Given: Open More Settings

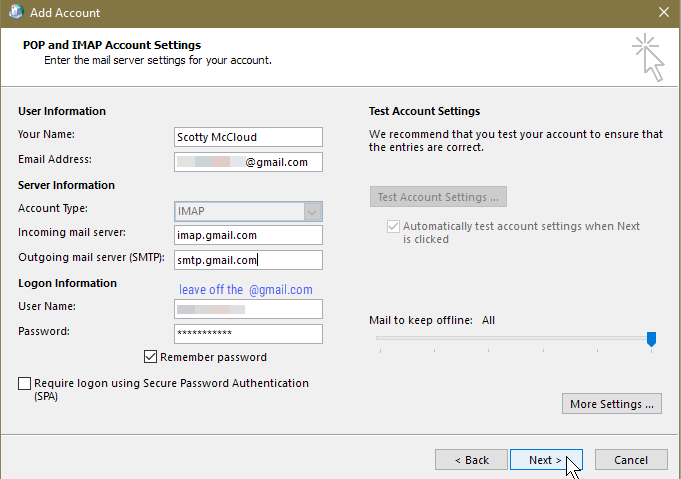Looking at the screenshot, I should tap(612, 404).
